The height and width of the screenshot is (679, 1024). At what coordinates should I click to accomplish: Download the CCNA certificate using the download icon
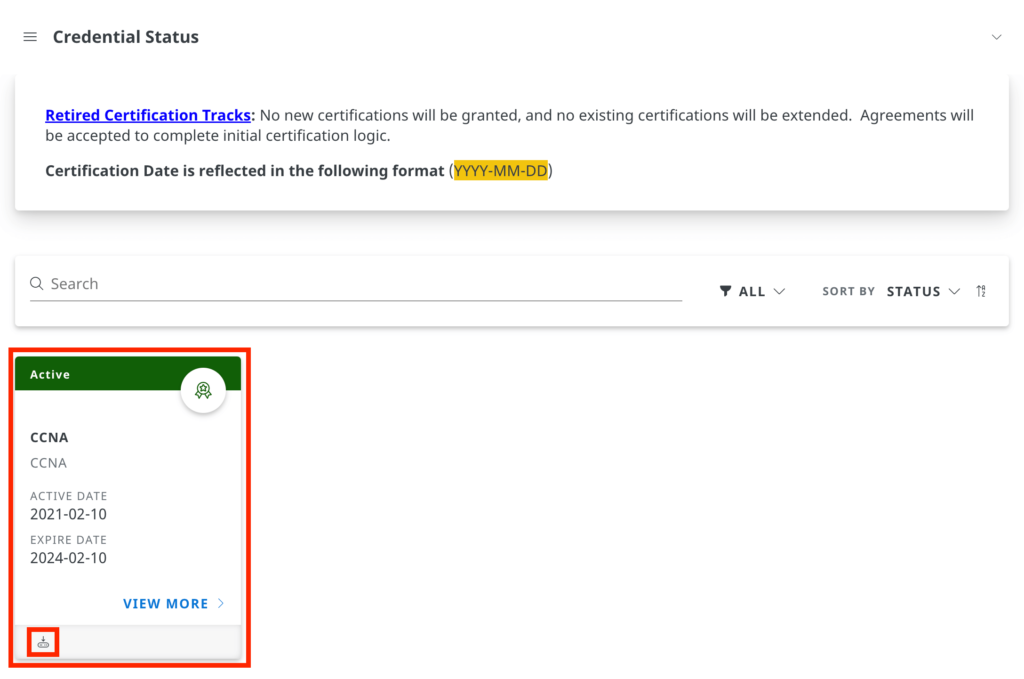pos(43,643)
